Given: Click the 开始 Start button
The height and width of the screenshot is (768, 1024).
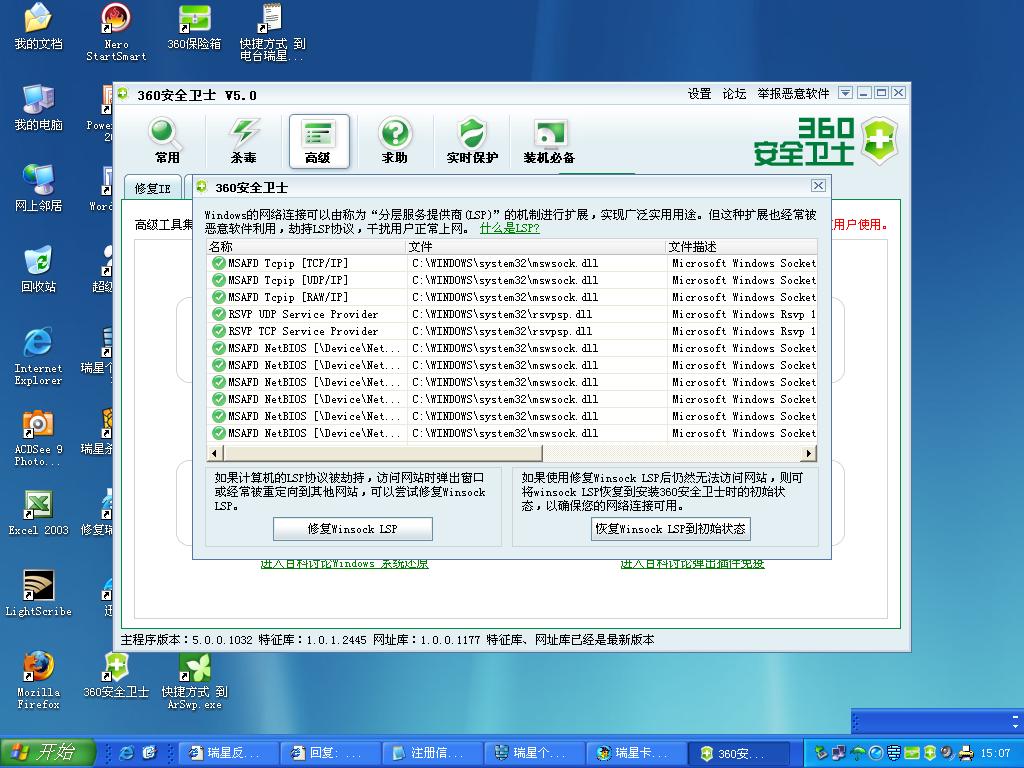Looking at the screenshot, I should coord(47,753).
